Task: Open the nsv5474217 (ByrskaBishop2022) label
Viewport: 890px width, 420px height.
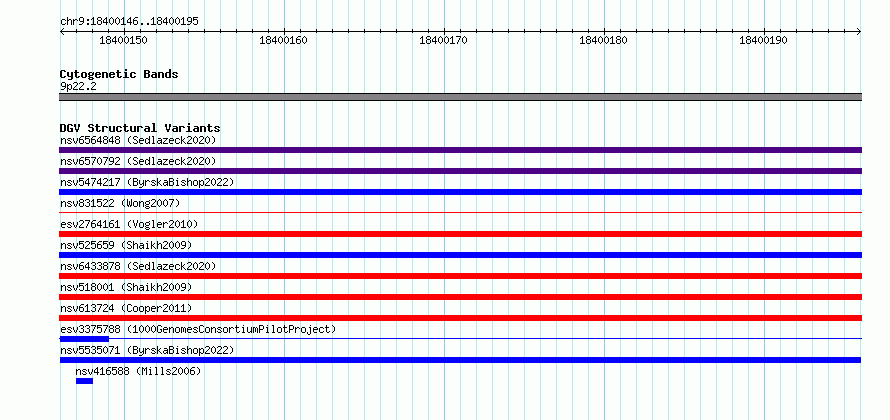Action: (147, 182)
